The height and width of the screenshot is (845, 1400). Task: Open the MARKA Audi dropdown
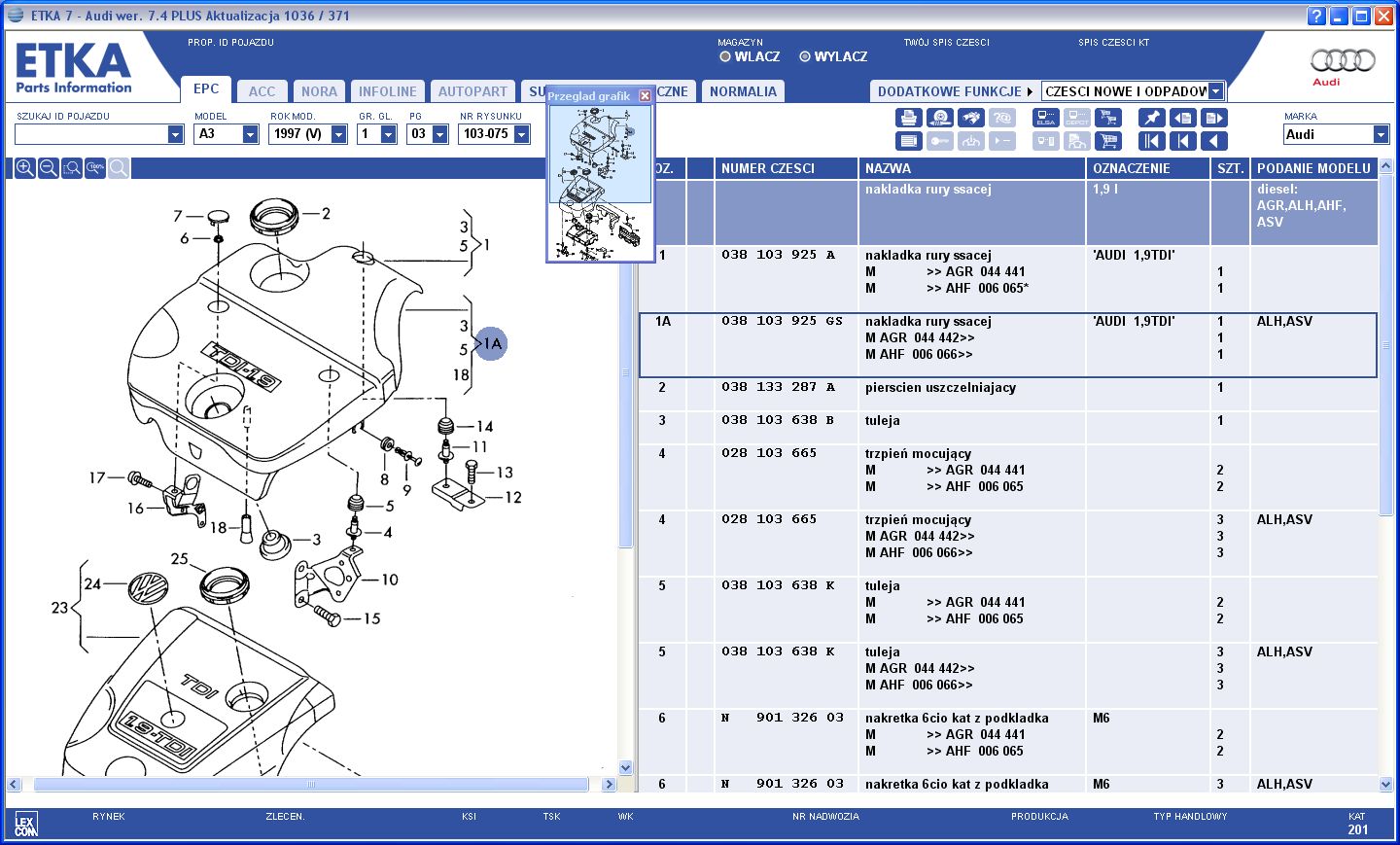coord(1381,134)
